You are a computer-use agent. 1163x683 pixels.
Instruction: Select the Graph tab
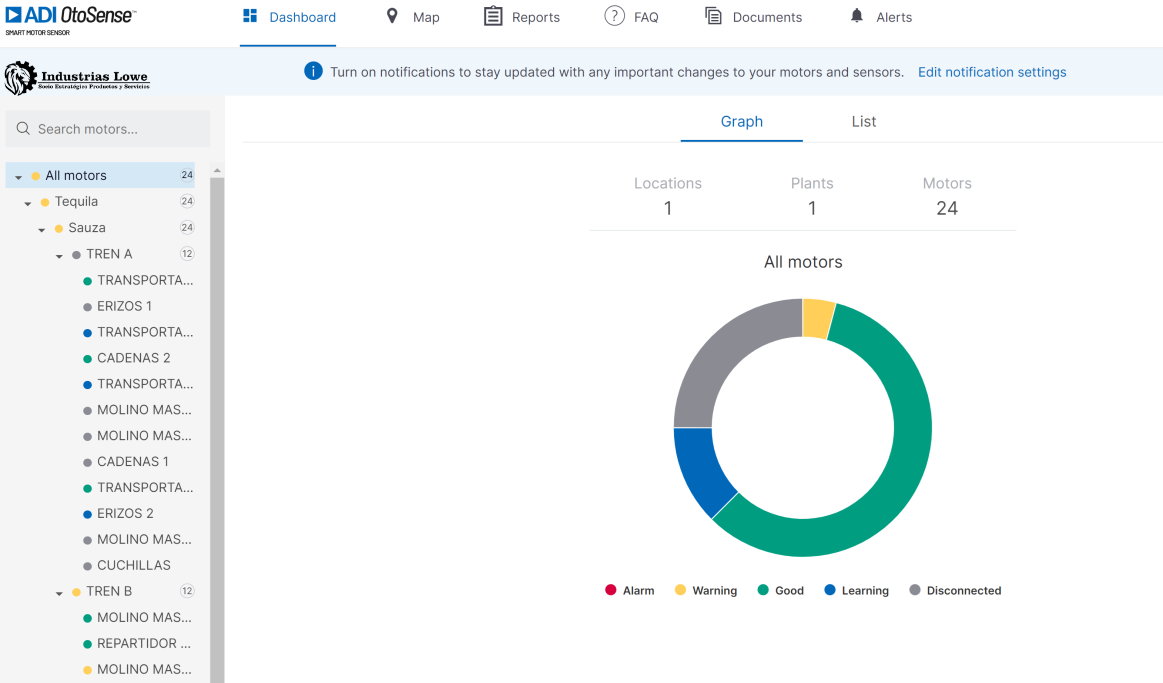click(x=741, y=122)
